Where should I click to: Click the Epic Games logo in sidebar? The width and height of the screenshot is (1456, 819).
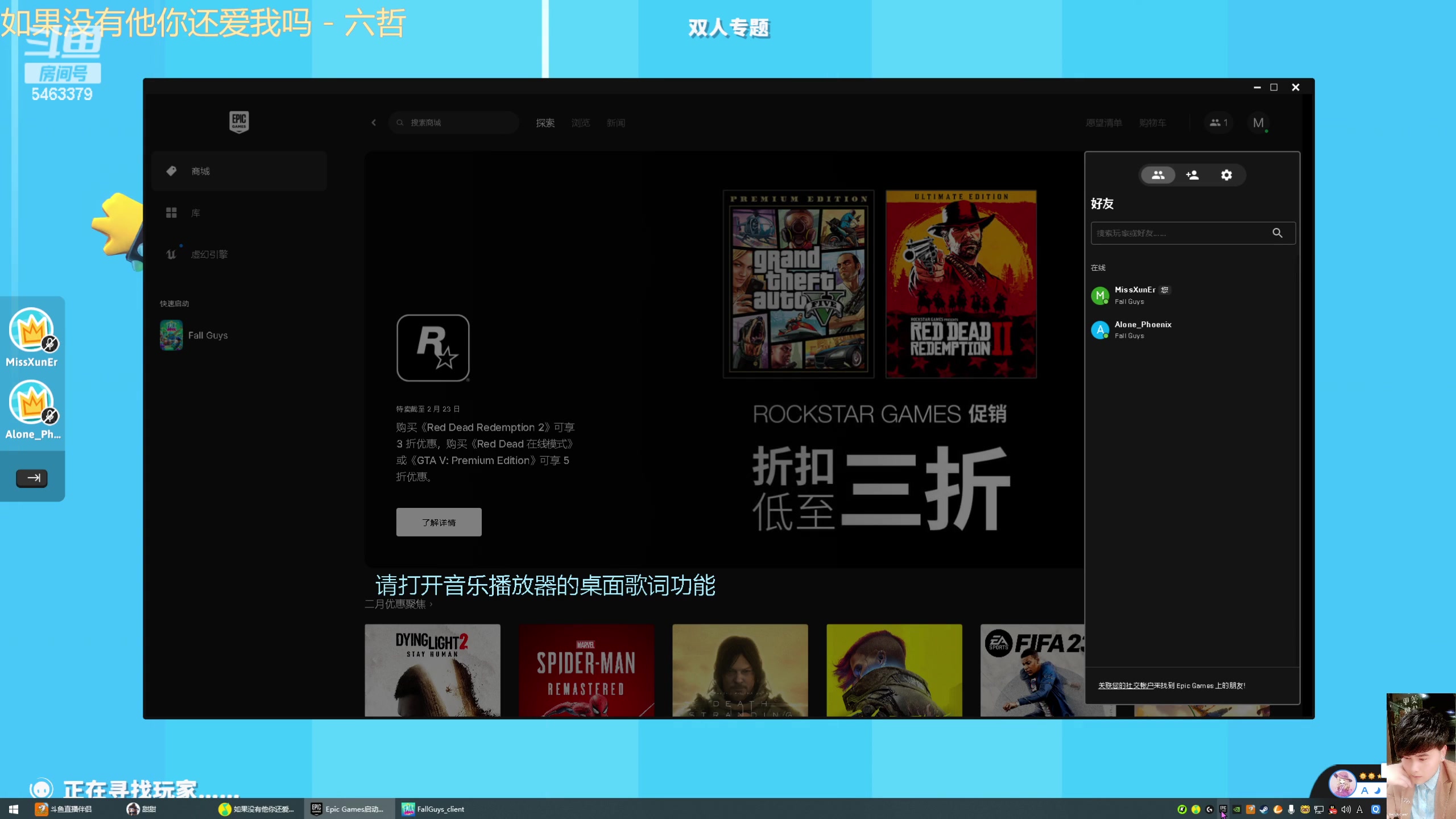point(239,122)
